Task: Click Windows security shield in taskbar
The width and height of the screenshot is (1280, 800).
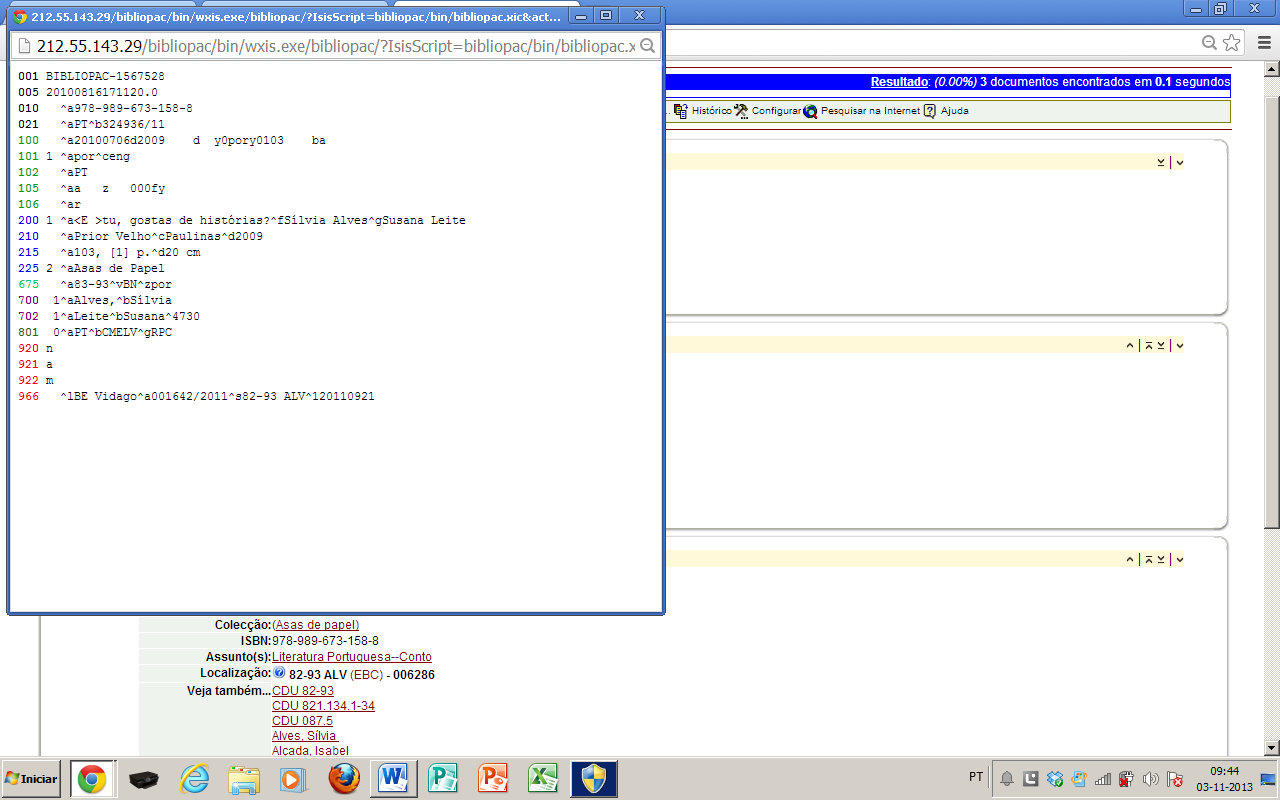Action: (593, 778)
